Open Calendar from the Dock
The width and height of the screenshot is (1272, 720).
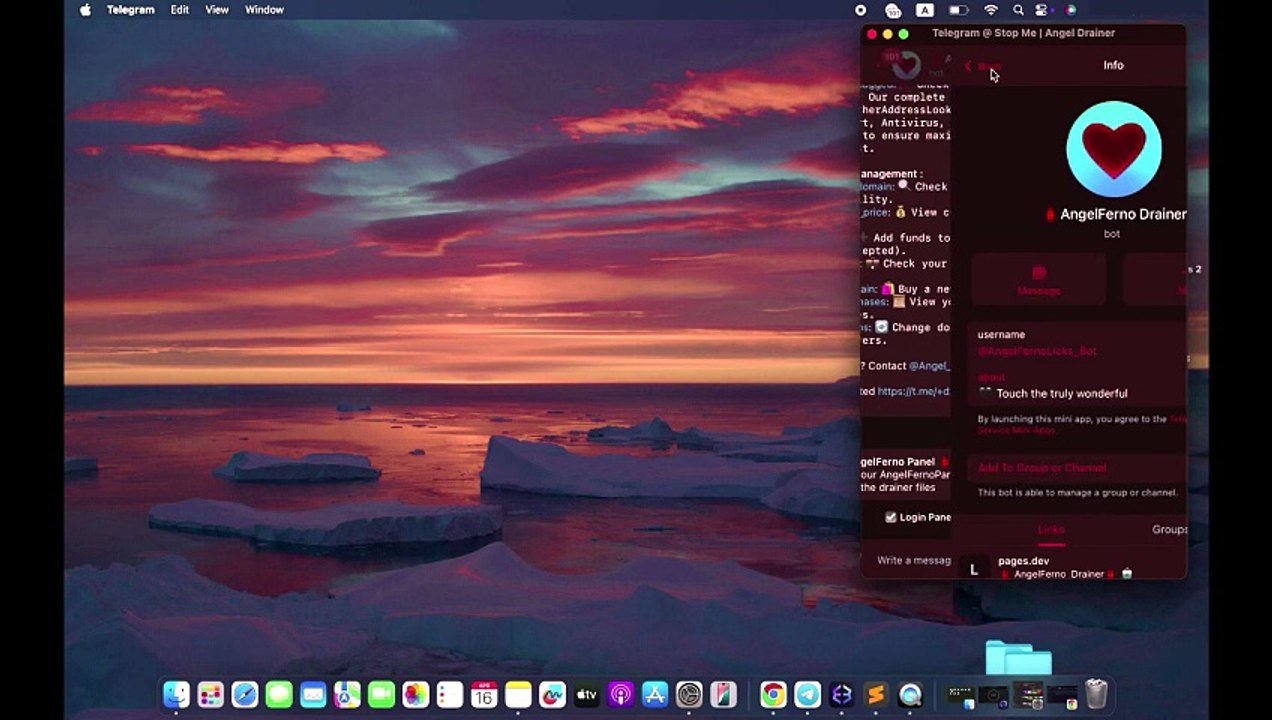(484, 694)
